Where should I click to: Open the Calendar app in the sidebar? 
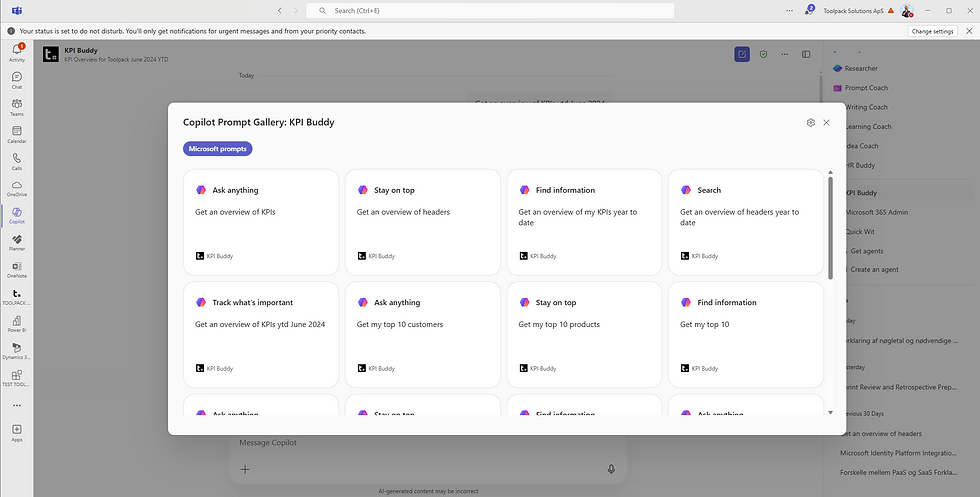tap(17, 134)
